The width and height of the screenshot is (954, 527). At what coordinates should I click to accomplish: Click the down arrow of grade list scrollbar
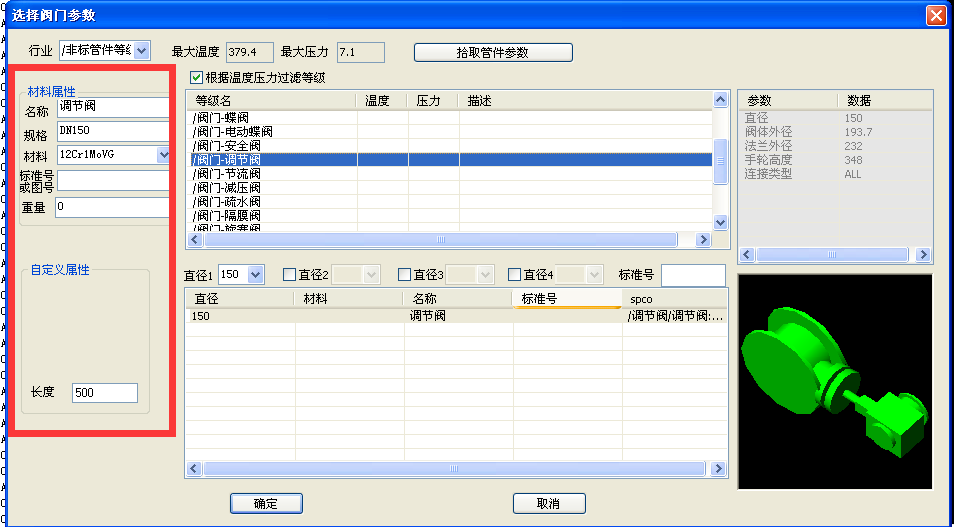click(720, 223)
